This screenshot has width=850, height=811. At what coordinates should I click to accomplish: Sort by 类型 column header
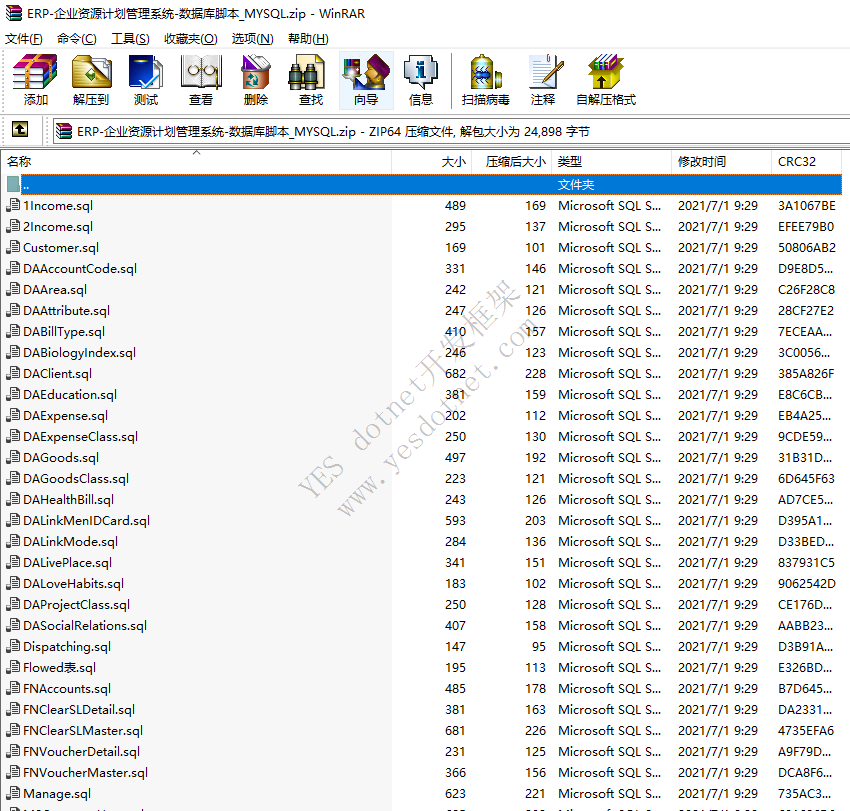pos(611,162)
